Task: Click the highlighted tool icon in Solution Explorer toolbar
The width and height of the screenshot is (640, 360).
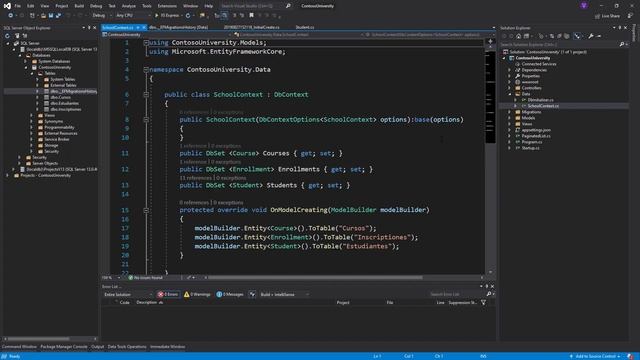Action: tap(577, 36)
